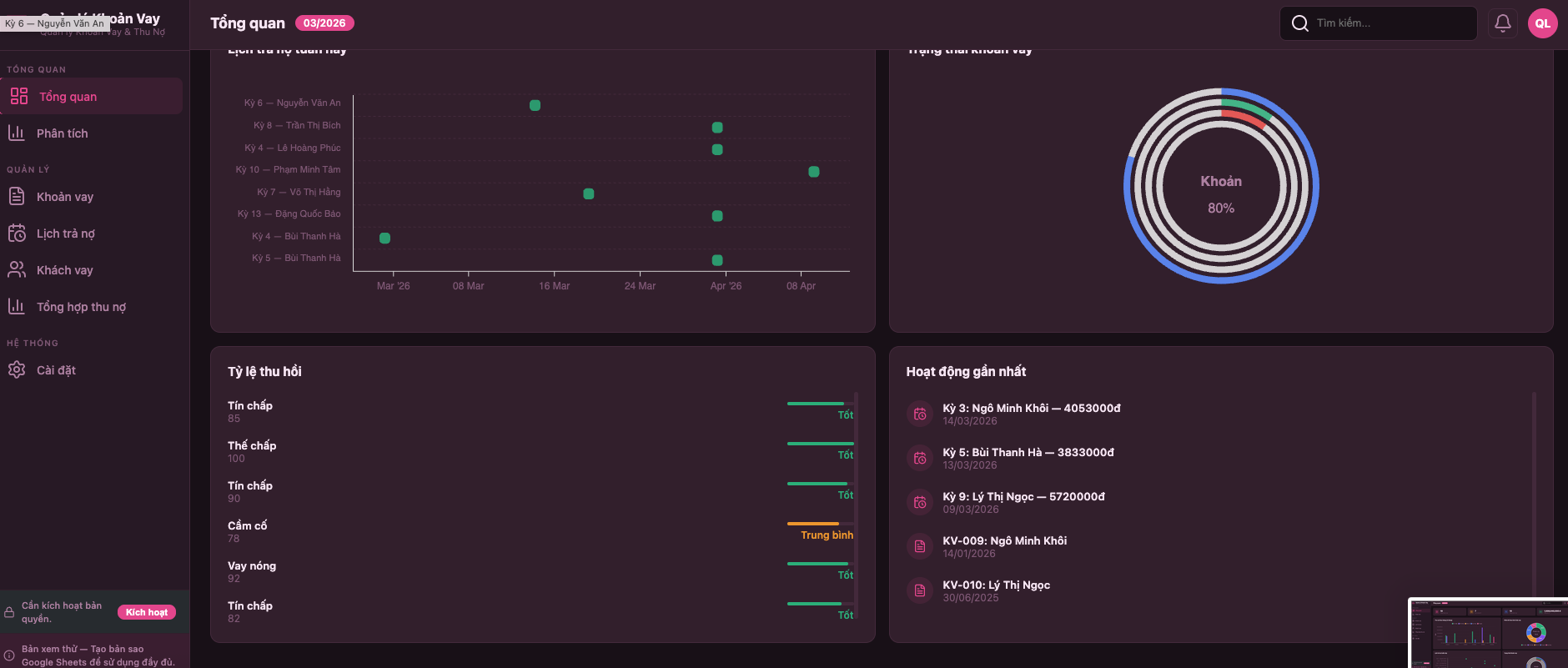The width and height of the screenshot is (1568, 668).
Task: Click the notification bell icon
Action: click(x=1502, y=23)
